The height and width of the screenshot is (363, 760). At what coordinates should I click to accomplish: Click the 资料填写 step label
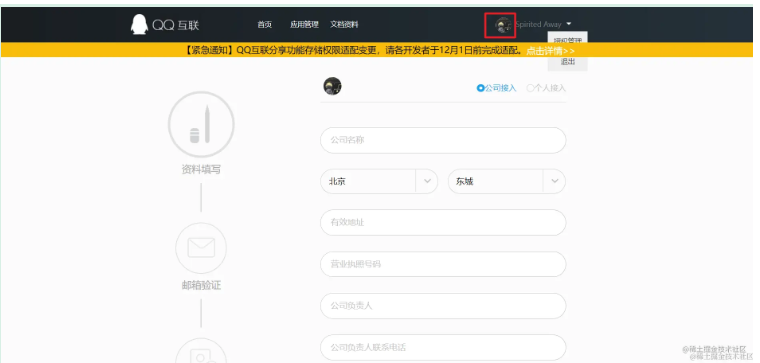pos(201,170)
